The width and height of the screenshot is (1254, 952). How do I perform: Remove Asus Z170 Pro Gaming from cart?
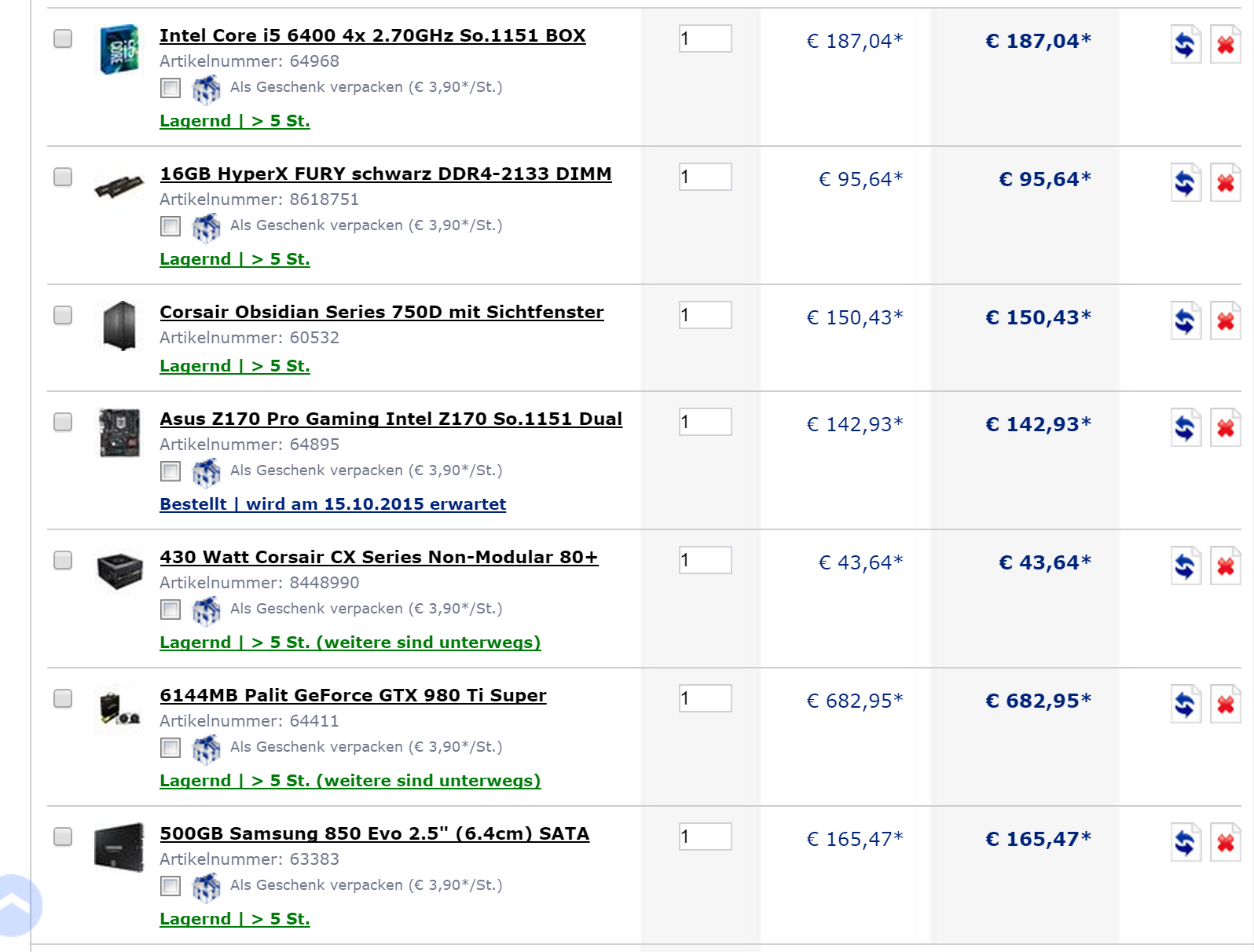click(x=1225, y=427)
